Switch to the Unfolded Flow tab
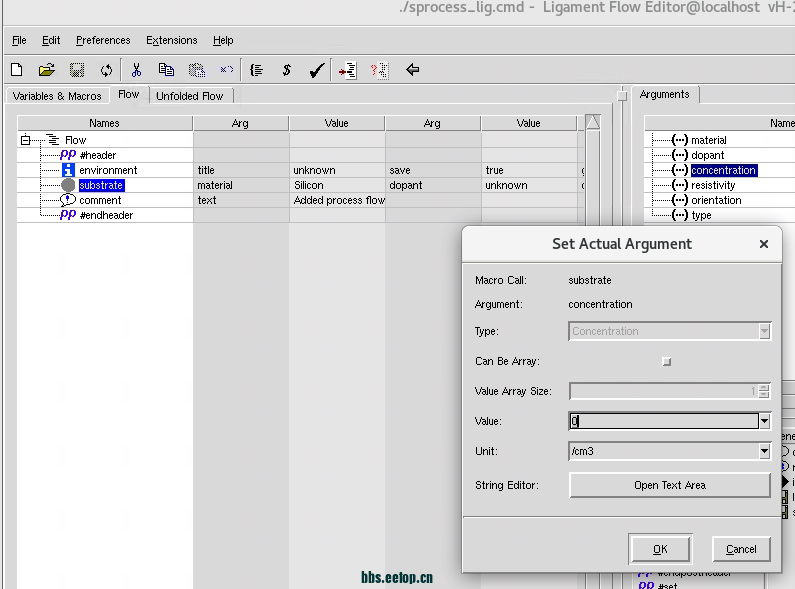The width and height of the screenshot is (795, 589). click(190, 96)
